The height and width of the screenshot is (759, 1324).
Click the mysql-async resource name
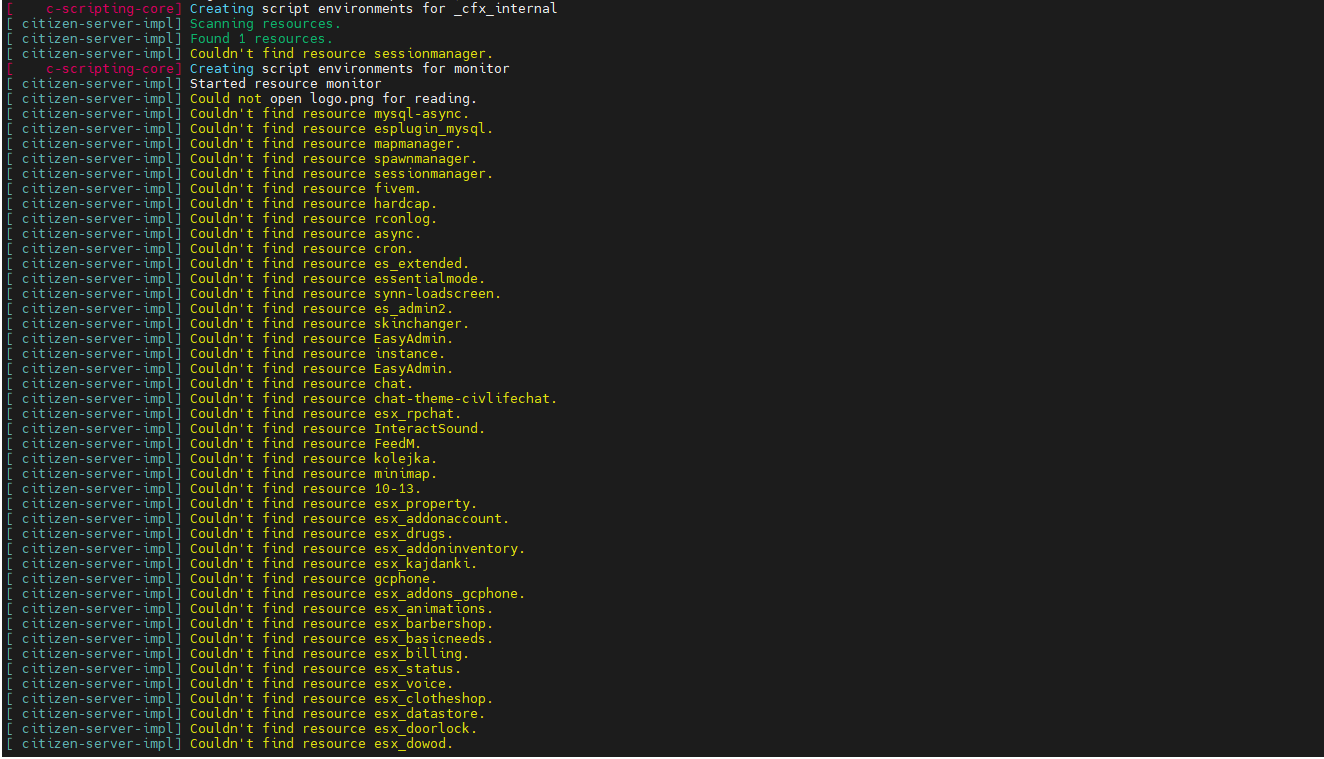tap(421, 114)
